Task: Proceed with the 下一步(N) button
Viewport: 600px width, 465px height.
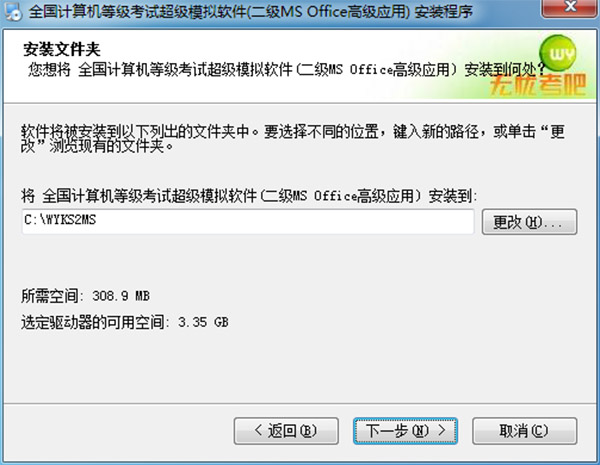Action: (406, 431)
